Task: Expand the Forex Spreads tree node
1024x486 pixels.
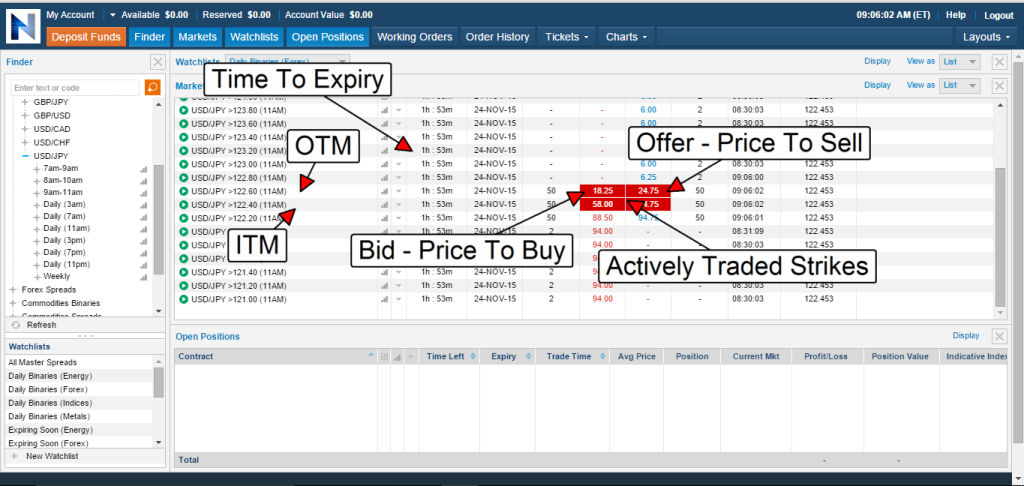Action: [x=14, y=289]
